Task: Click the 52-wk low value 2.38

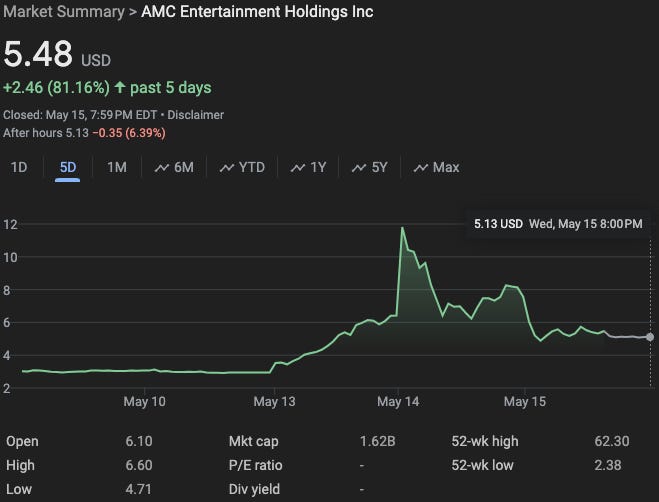Action: pyautogui.click(x=608, y=465)
